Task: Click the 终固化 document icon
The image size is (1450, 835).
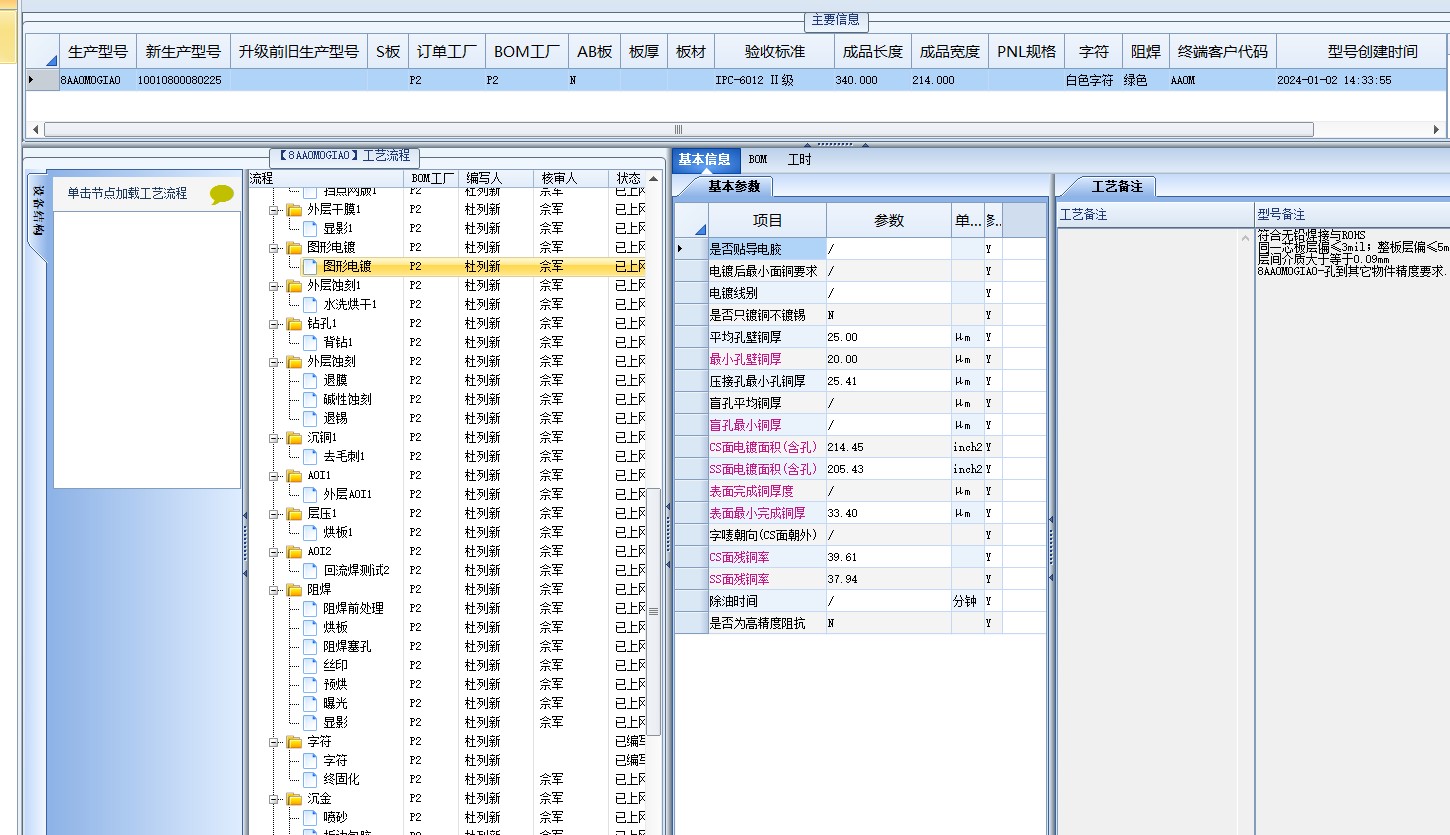Action: click(x=310, y=780)
